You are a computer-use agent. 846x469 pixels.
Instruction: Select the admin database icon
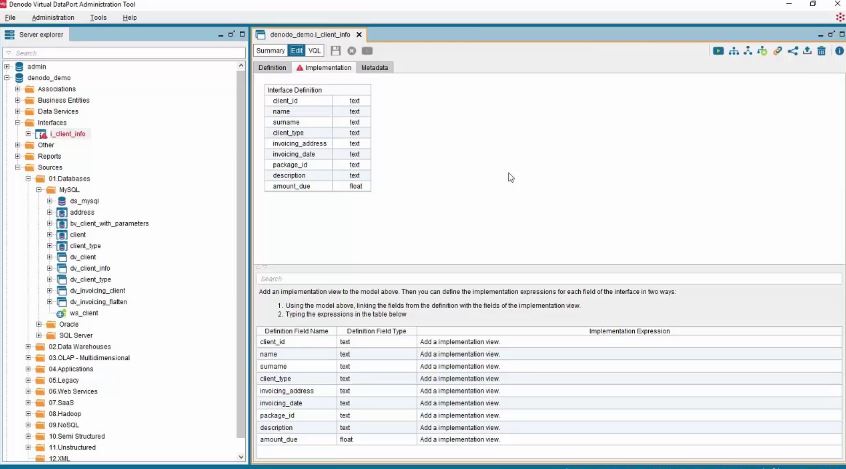(x=19, y=66)
